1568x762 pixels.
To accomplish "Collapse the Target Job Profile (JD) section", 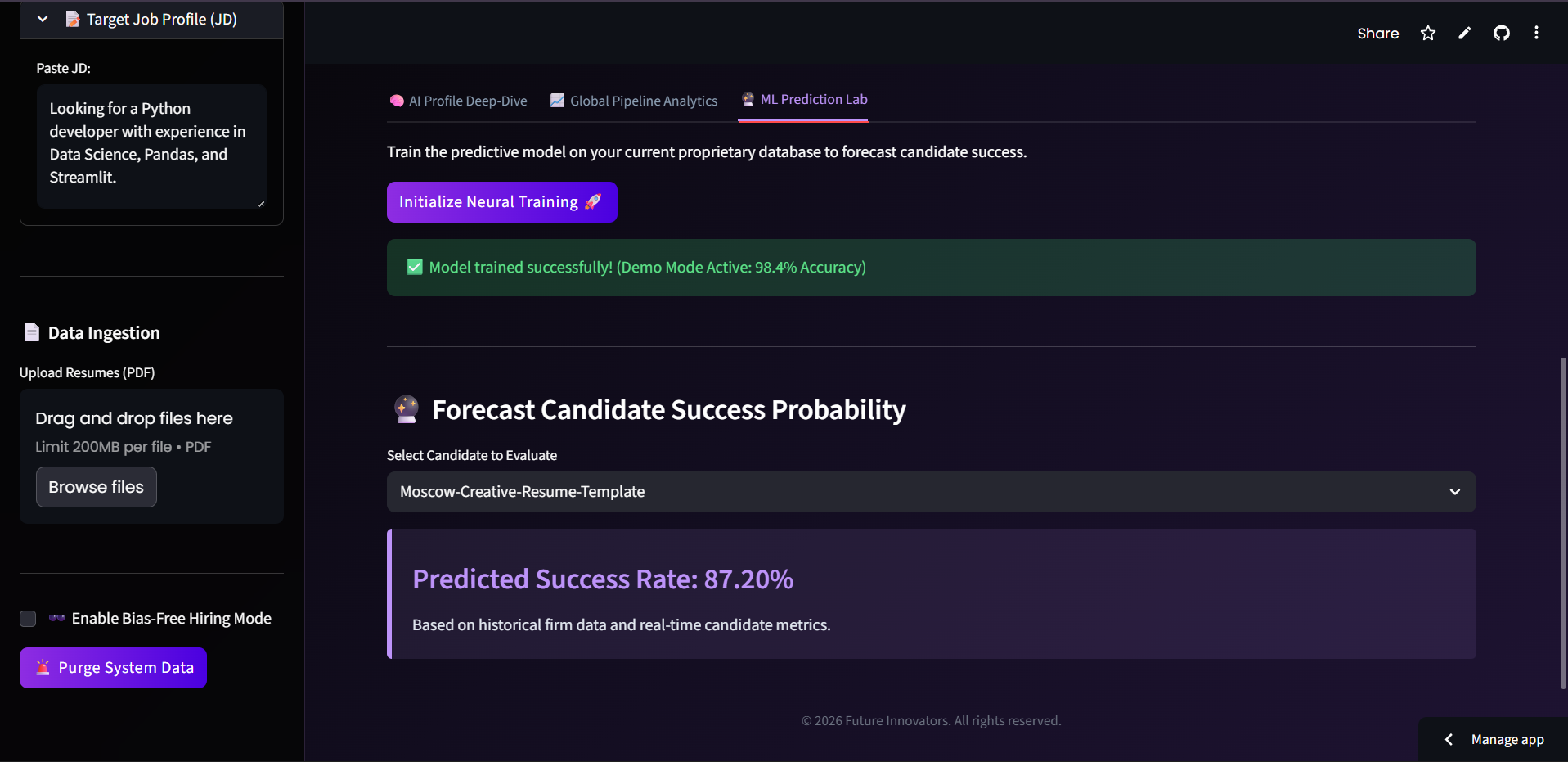I will pyautogui.click(x=42, y=18).
